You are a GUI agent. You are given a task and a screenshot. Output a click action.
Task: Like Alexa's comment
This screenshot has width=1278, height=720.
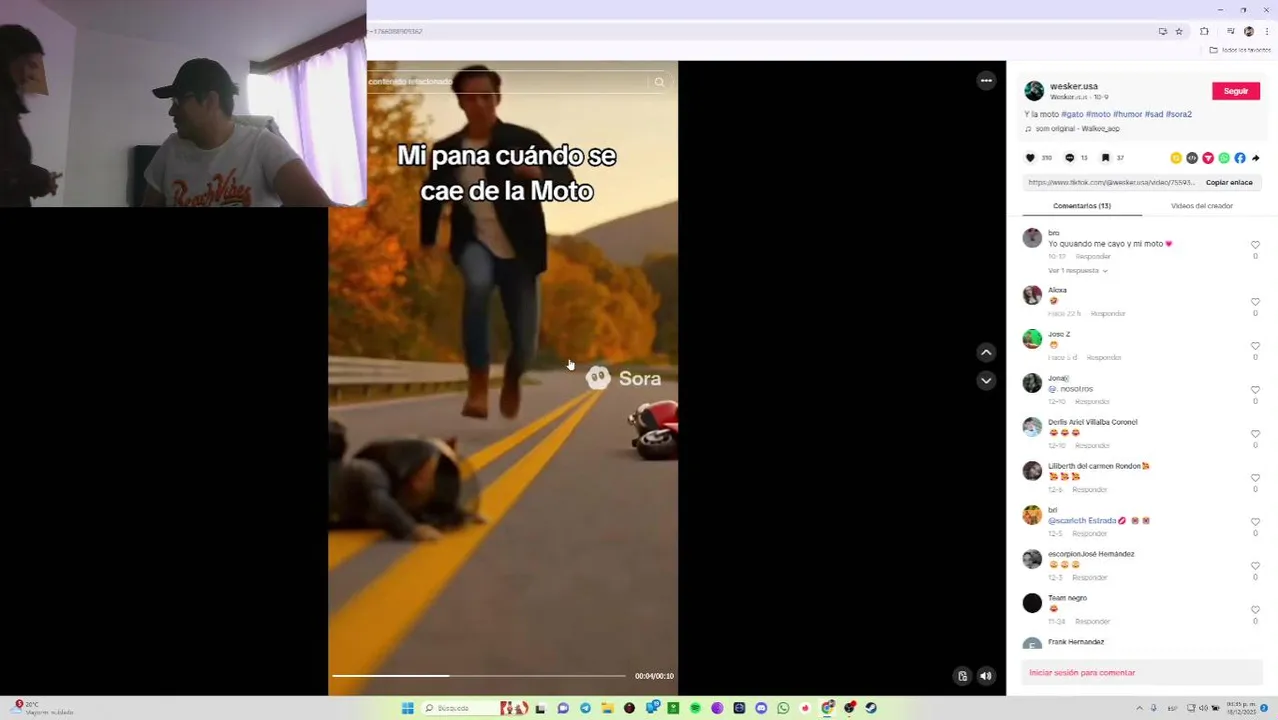1255,302
